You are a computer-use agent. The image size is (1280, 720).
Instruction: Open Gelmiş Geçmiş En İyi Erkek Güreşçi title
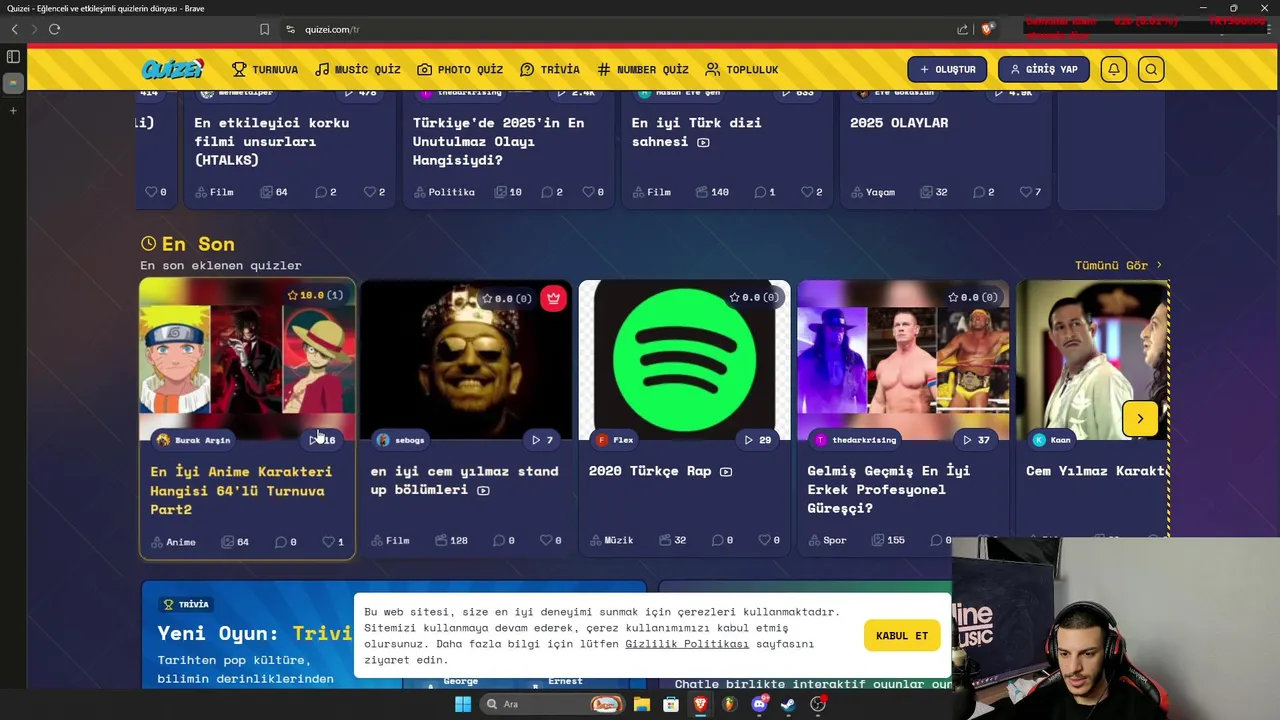click(x=889, y=489)
